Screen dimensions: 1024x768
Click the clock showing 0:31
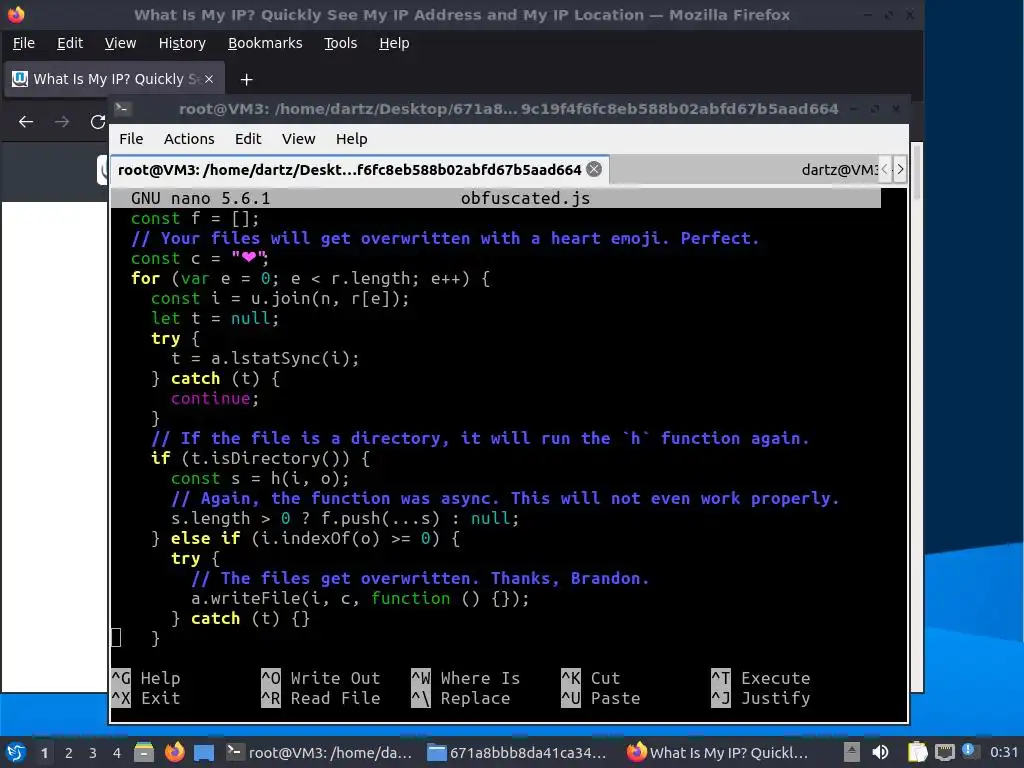1004,752
